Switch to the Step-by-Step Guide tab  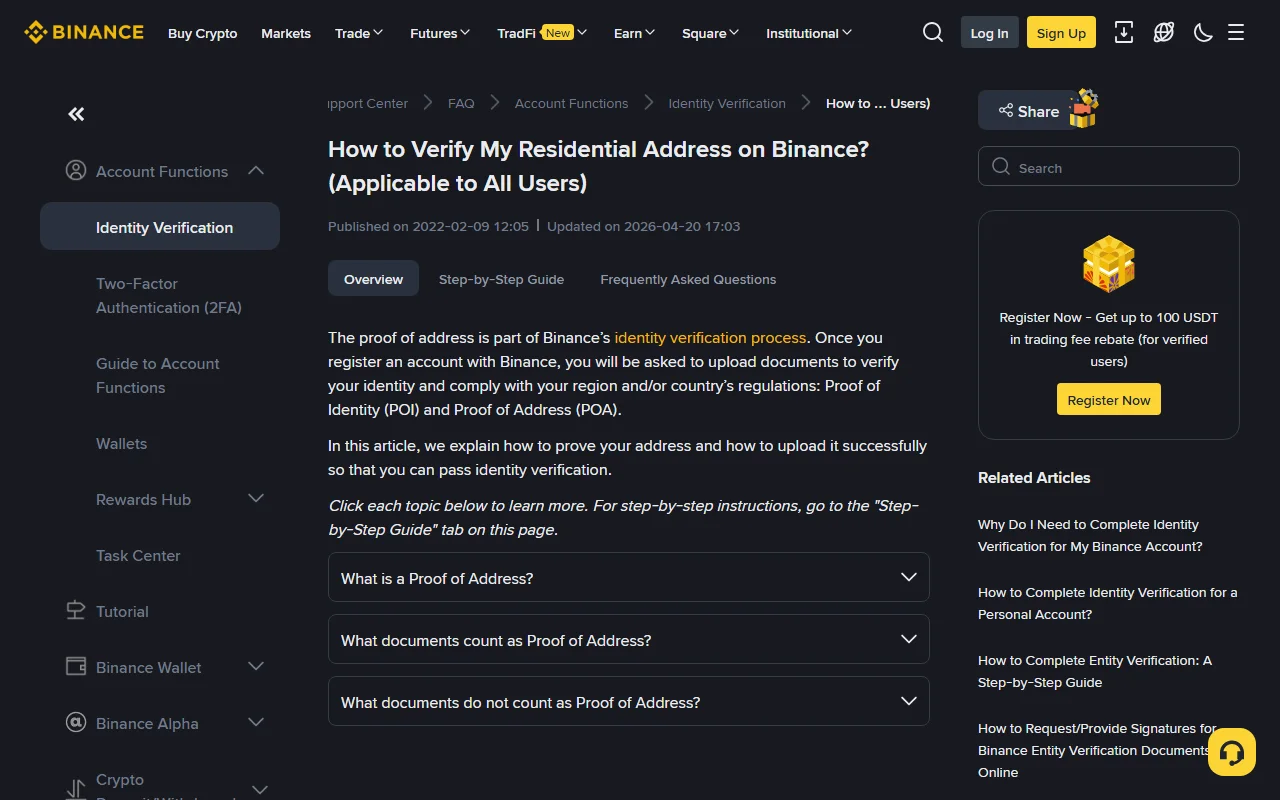(x=502, y=279)
